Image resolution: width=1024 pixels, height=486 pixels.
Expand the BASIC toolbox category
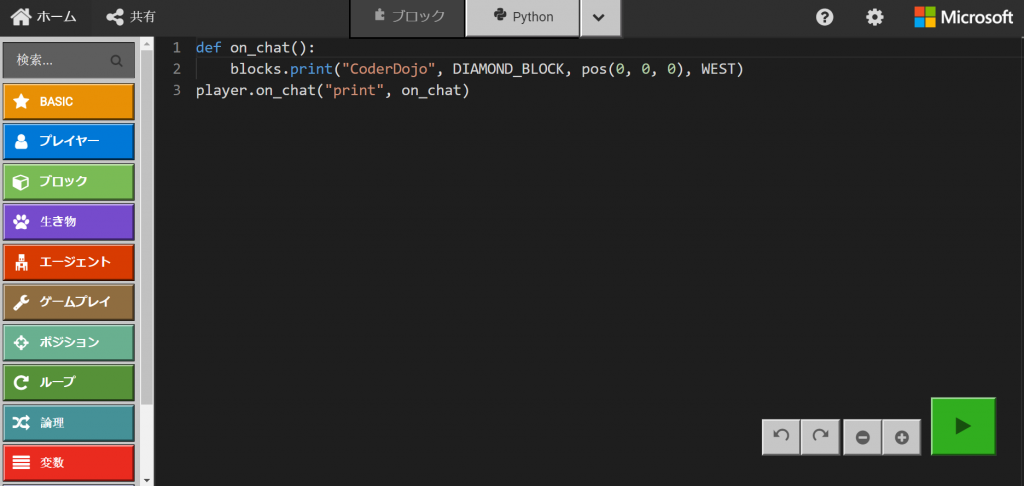coord(69,101)
